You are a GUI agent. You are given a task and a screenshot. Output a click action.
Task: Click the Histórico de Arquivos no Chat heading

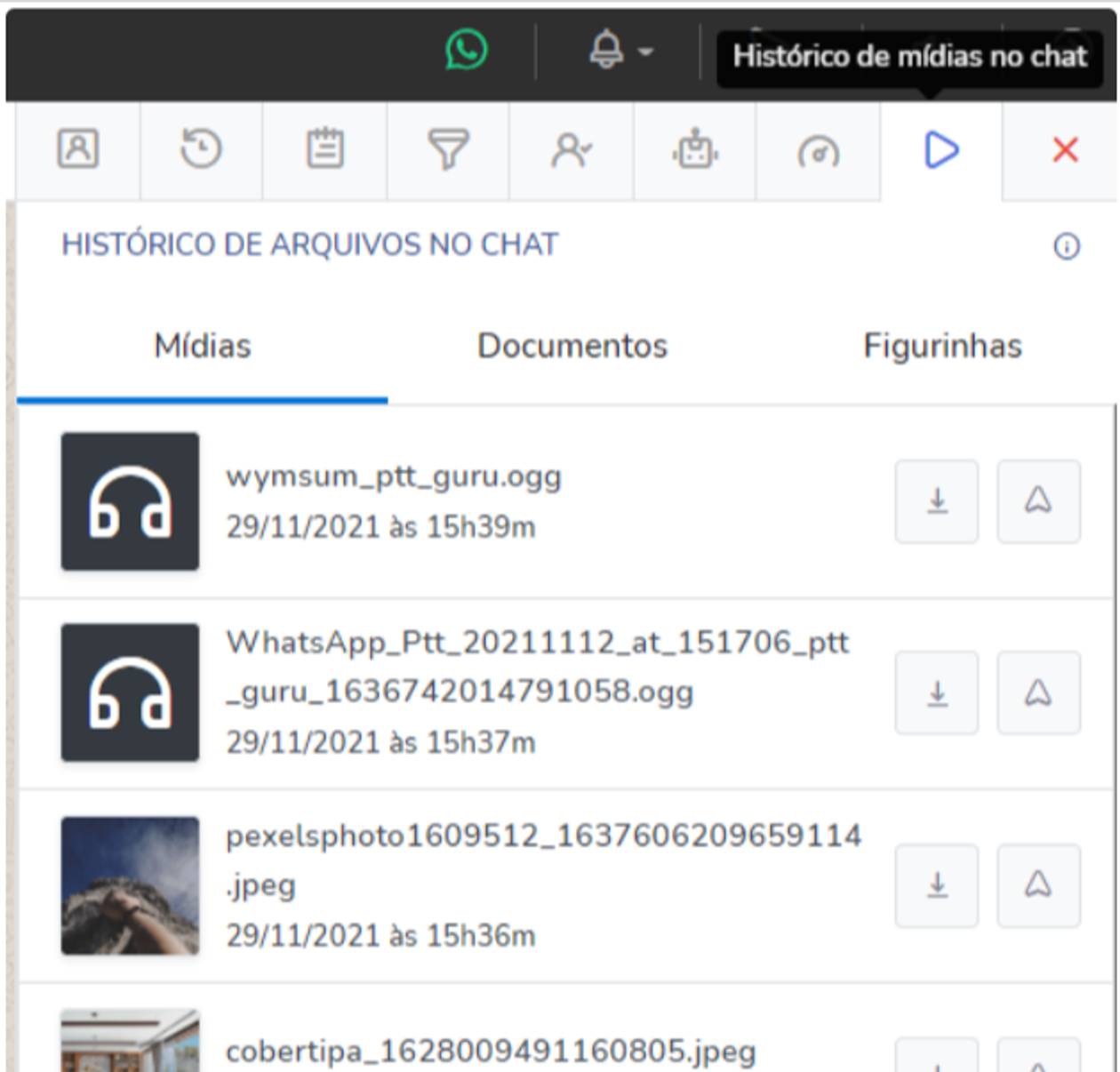[309, 244]
